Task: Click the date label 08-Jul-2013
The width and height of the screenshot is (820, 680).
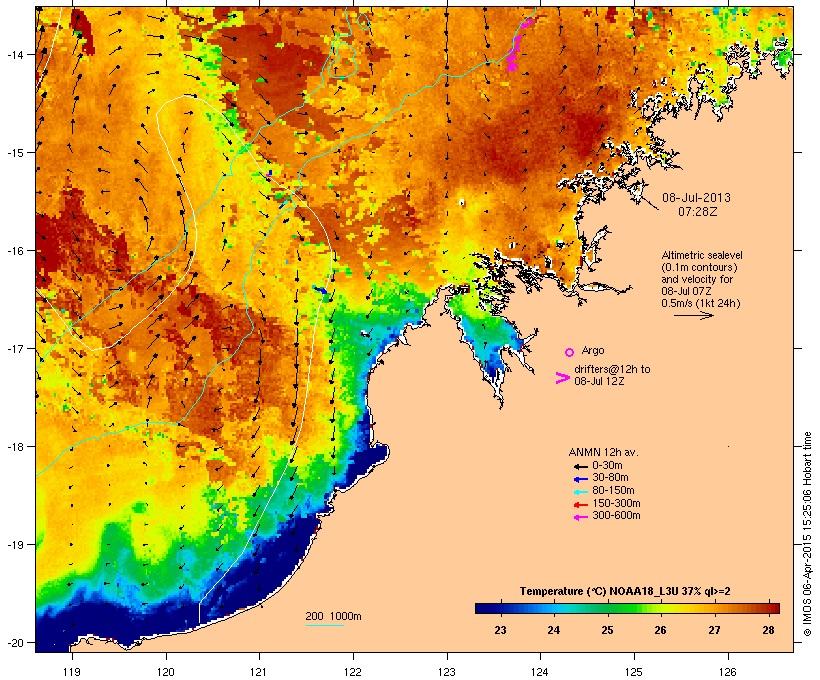Action: click(x=696, y=198)
